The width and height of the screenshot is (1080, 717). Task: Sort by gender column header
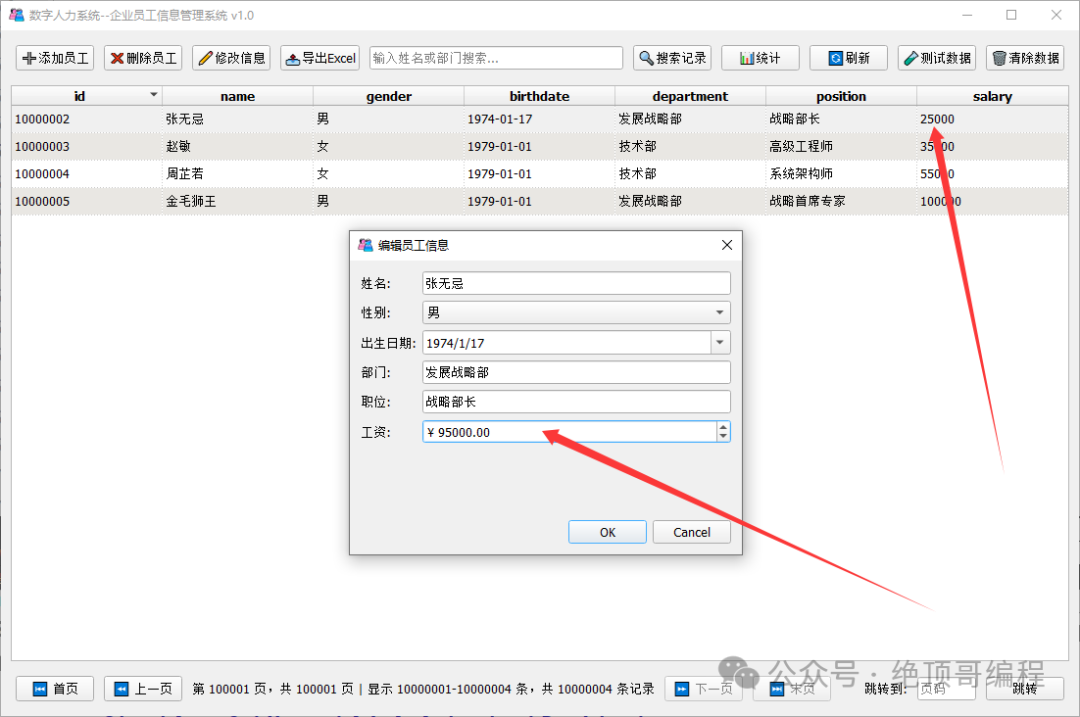(x=388, y=96)
